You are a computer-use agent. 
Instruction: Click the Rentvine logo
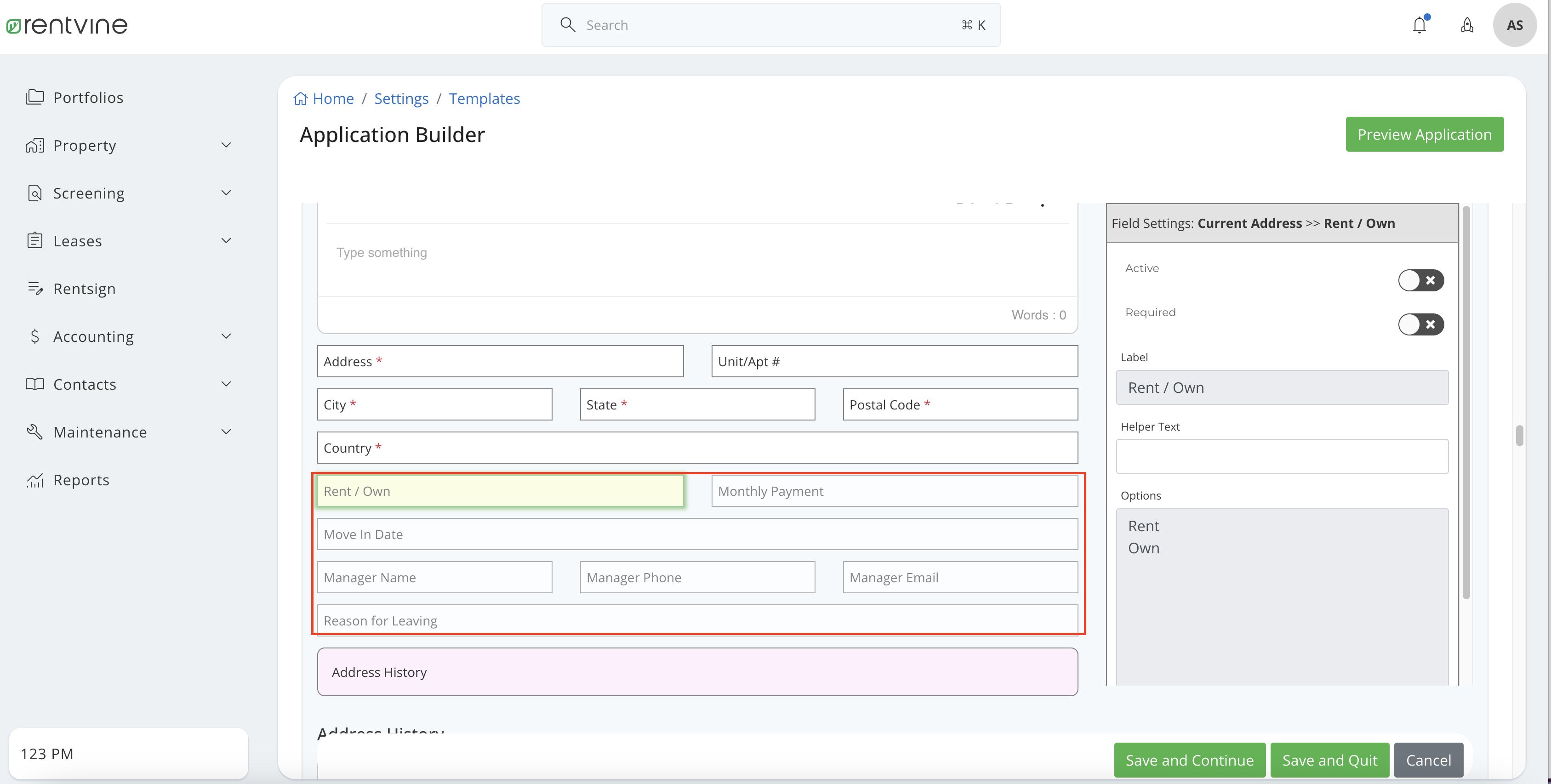pyautogui.click(x=67, y=25)
